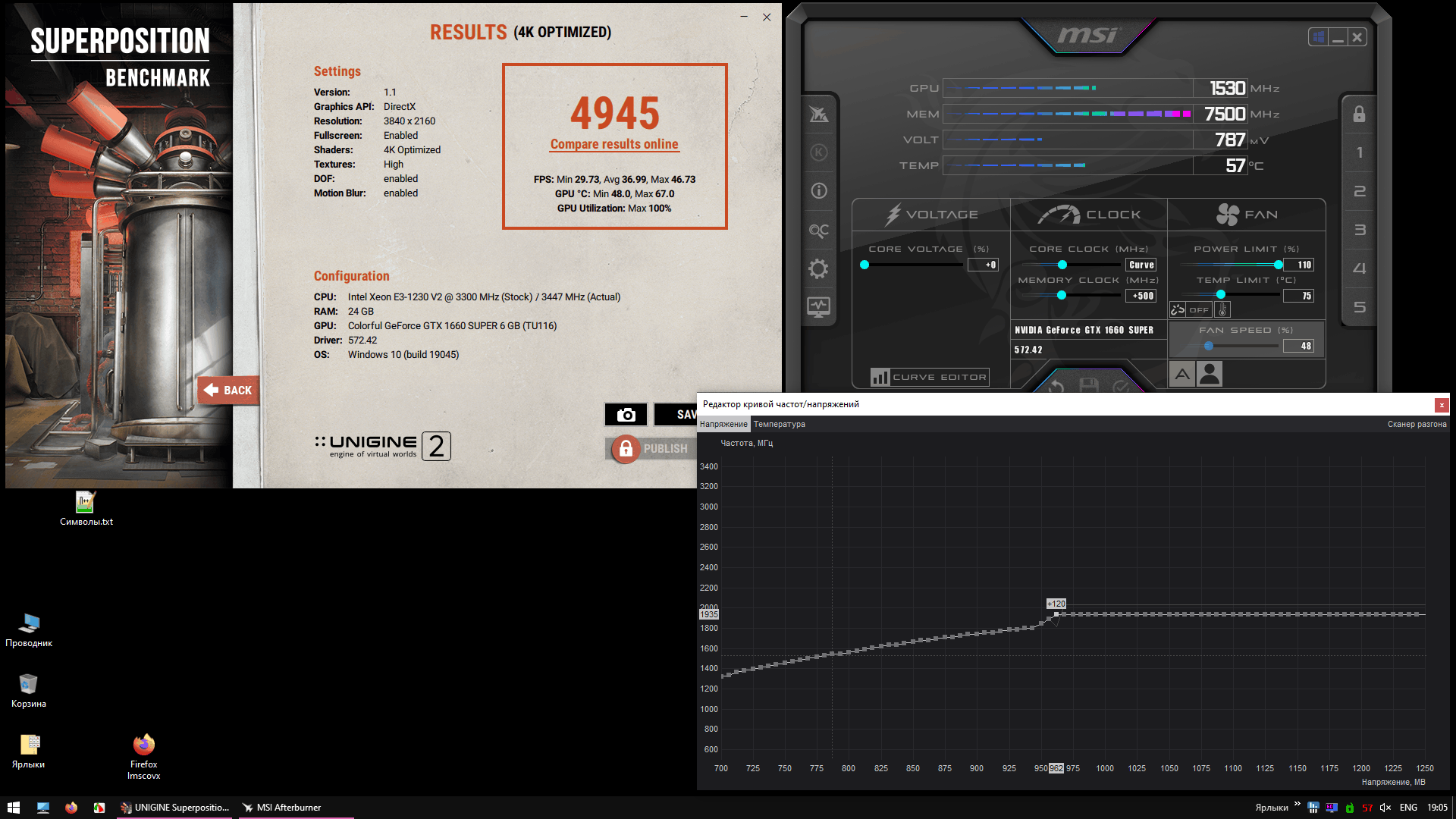Click the BACK button in Superposition
Screen dimensions: 1456x819
228,391
